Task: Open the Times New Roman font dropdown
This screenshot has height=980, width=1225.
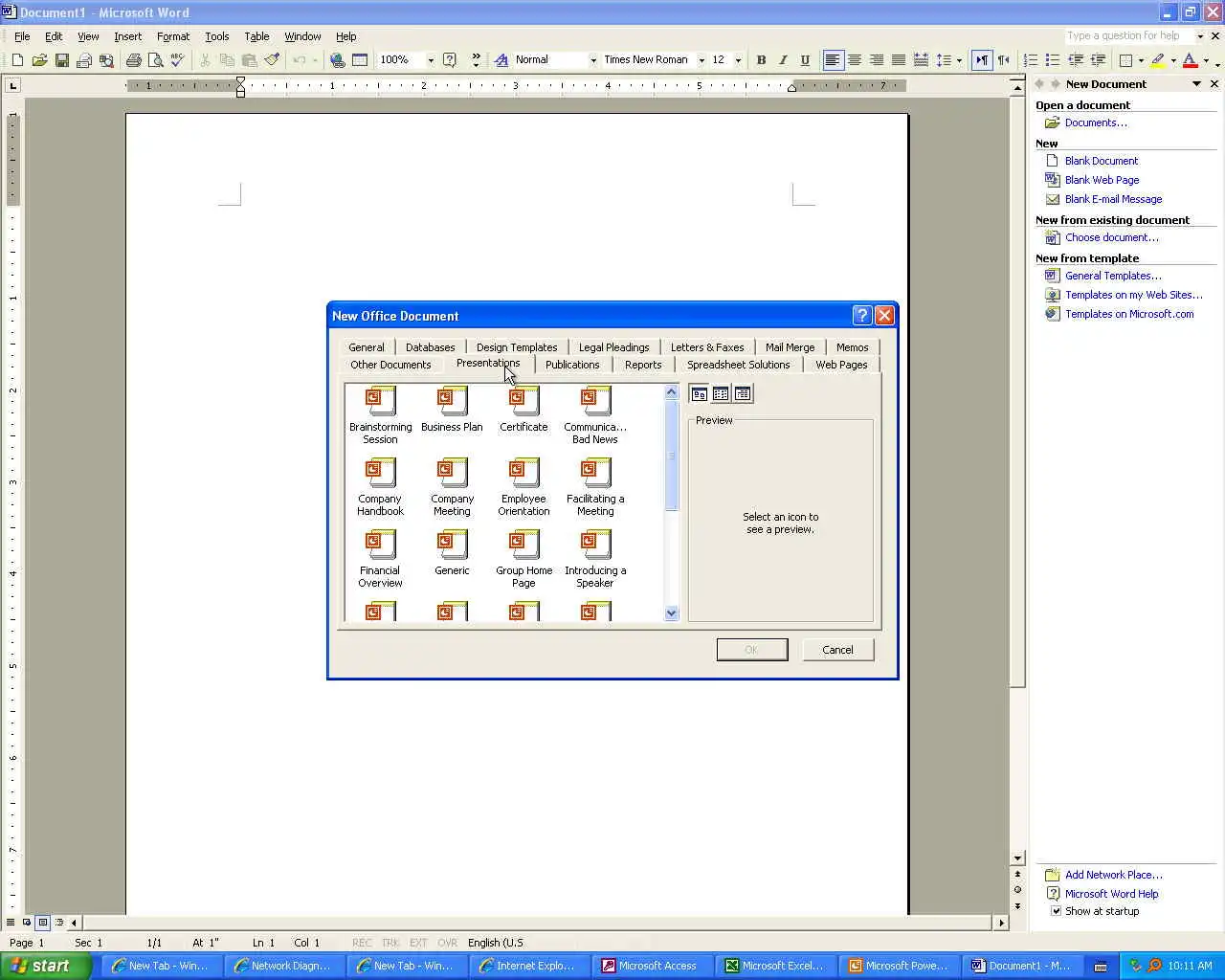Action: pyautogui.click(x=702, y=60)
